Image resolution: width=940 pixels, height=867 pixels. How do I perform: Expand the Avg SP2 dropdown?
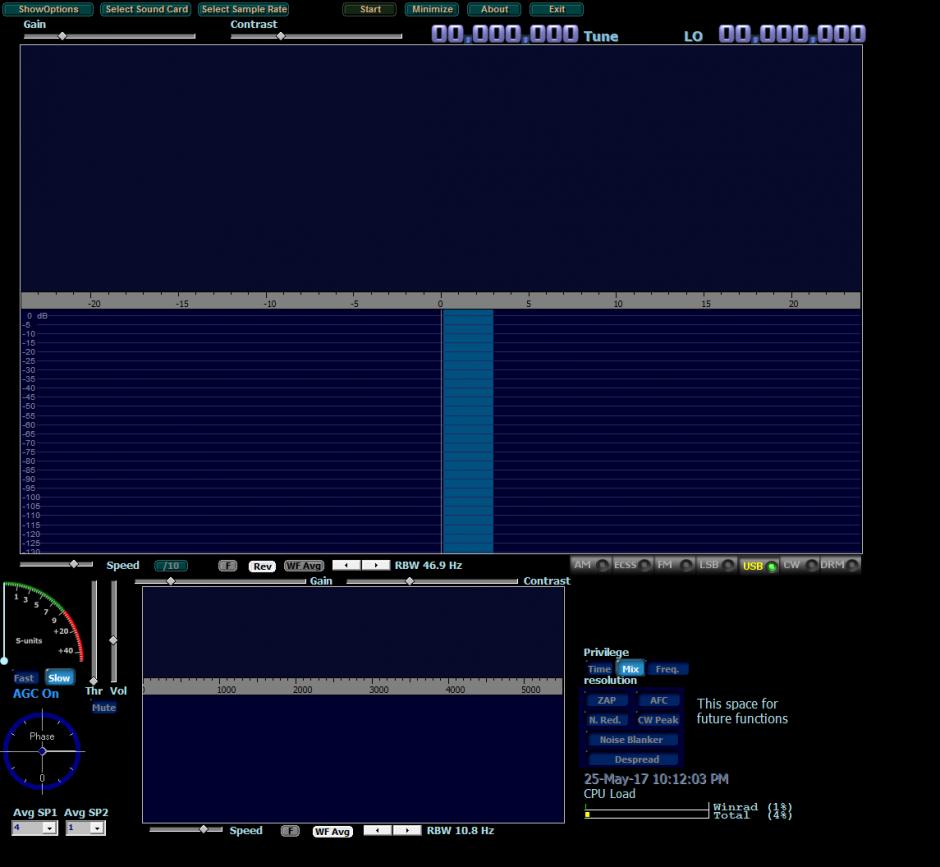(97, 828)
